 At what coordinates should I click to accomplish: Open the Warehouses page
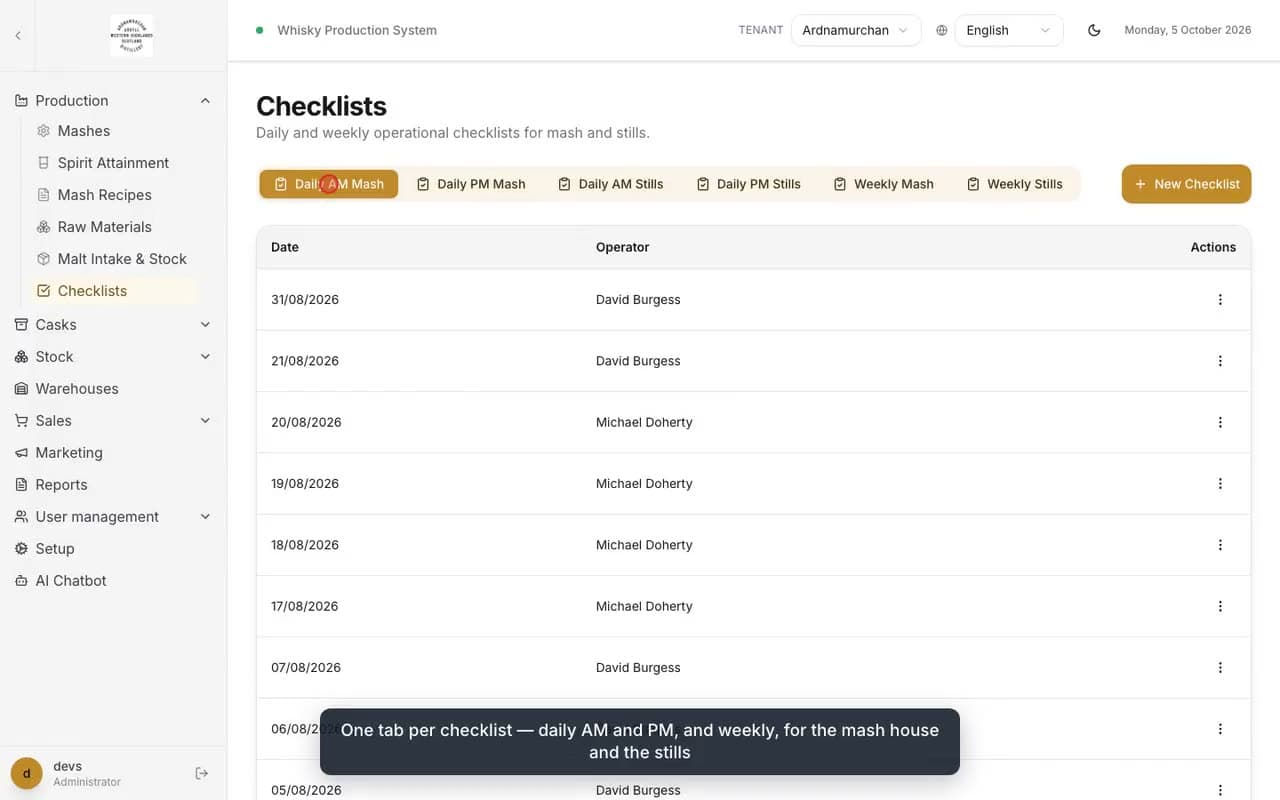[x=113, y=388]
